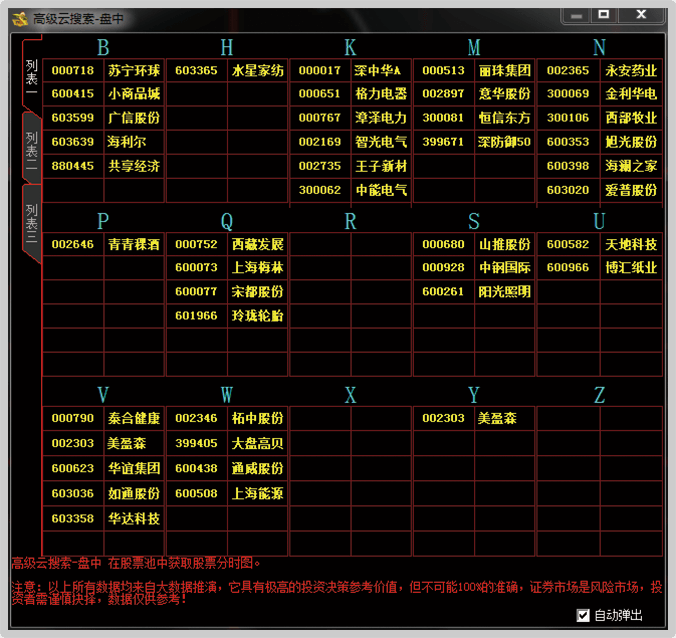Toggle the 自动弹出 checkbox
This screenshot has height=638, width=676.
pos(583,616)
